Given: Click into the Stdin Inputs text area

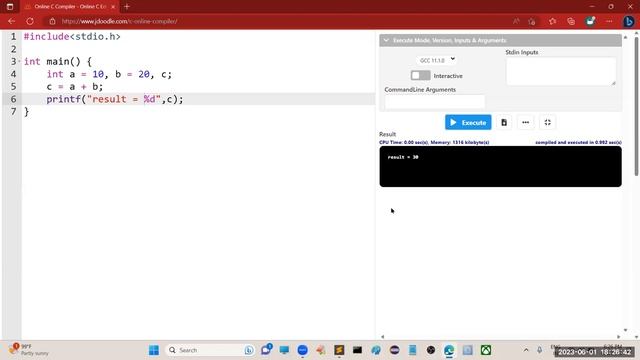Looking at the screenshot, I should point(561,71).
